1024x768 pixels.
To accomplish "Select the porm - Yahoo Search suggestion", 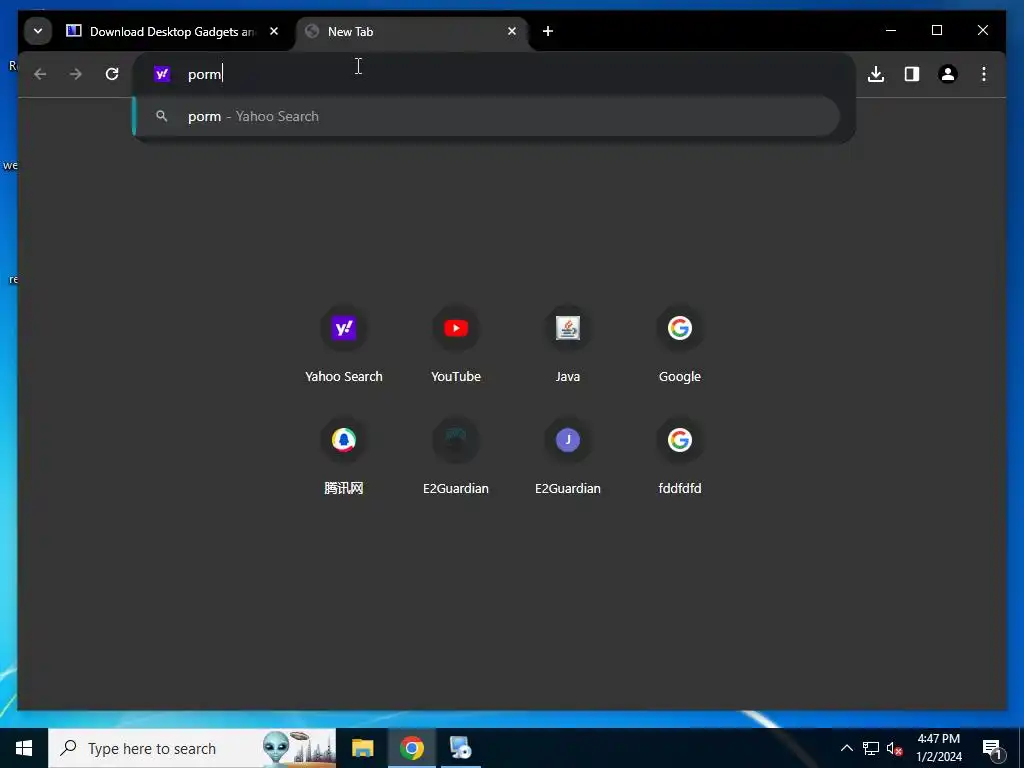I will [x=487, y=116].
